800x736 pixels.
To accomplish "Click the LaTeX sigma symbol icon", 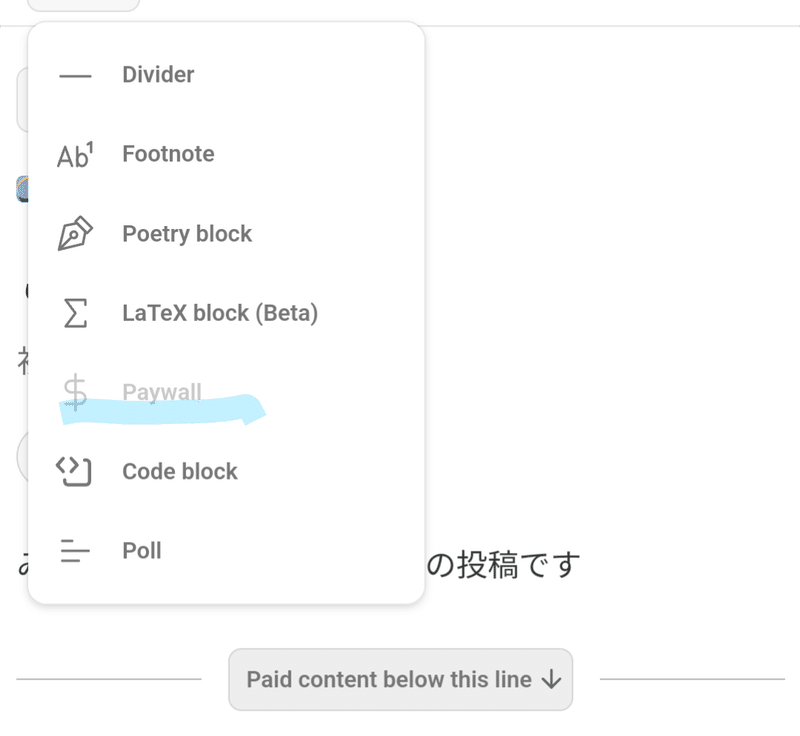I will tap(76, 313).
